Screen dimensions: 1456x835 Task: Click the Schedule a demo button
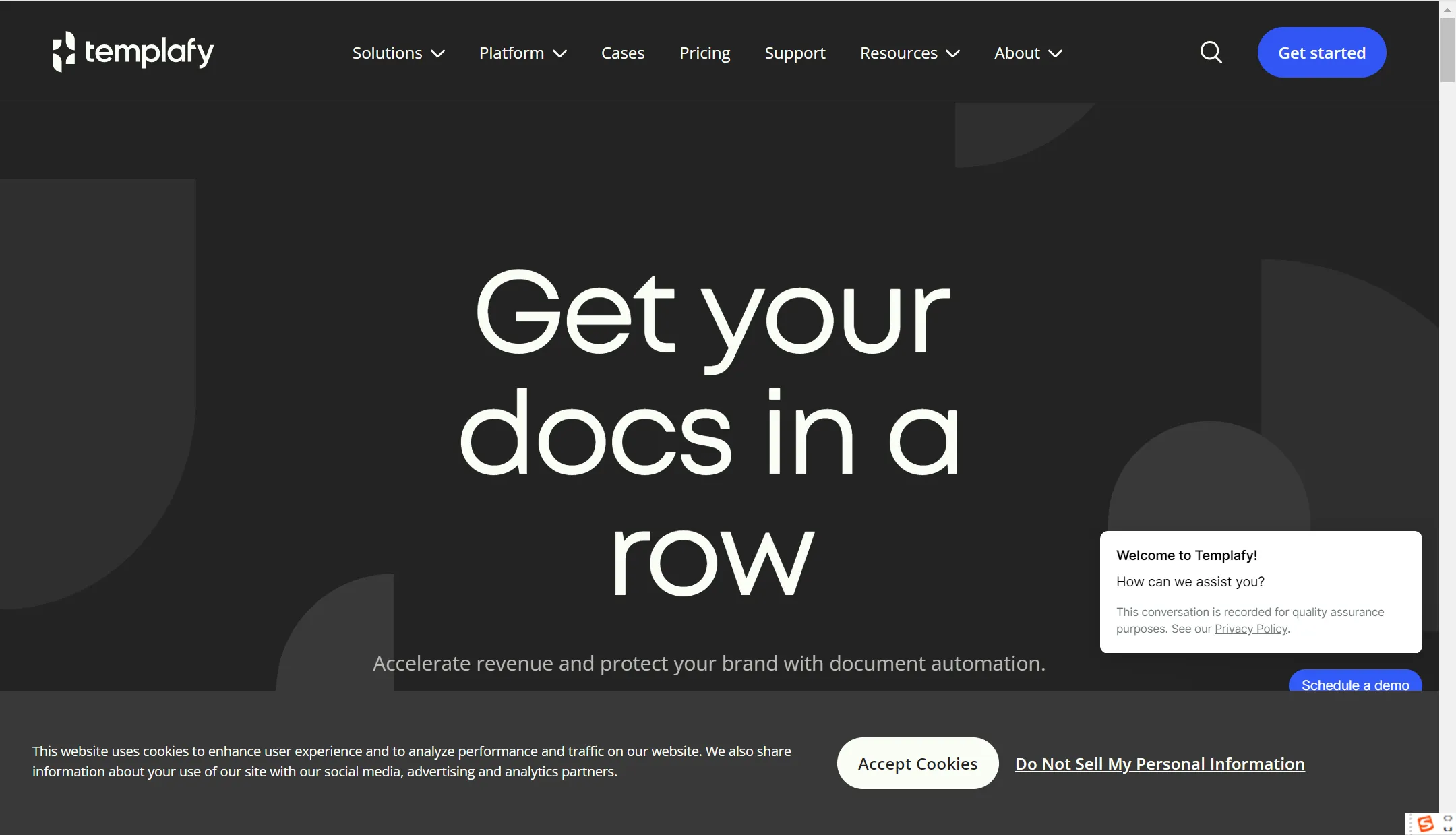pos(1355,685)
